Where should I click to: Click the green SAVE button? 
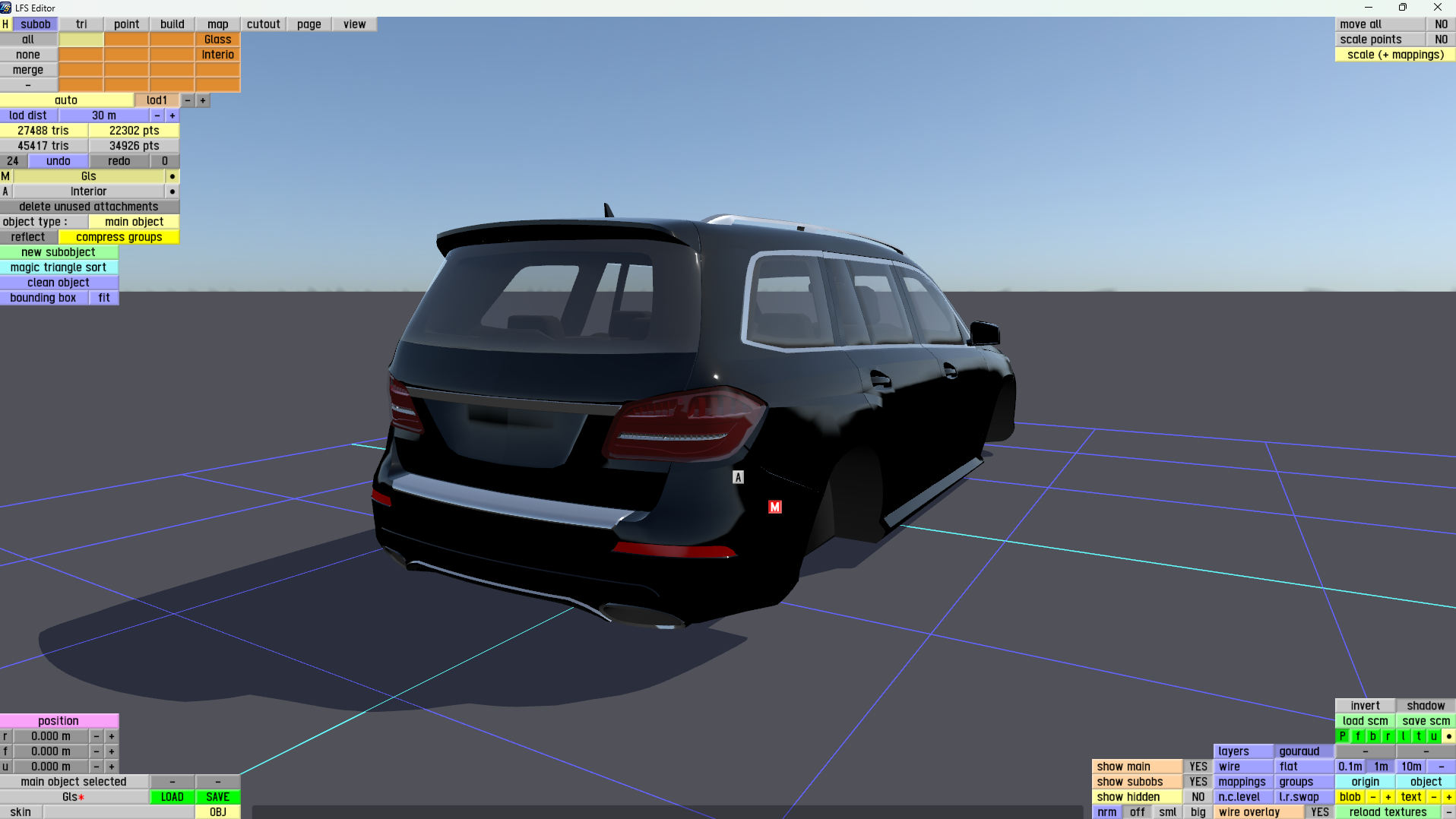click(x=218, y=797)
